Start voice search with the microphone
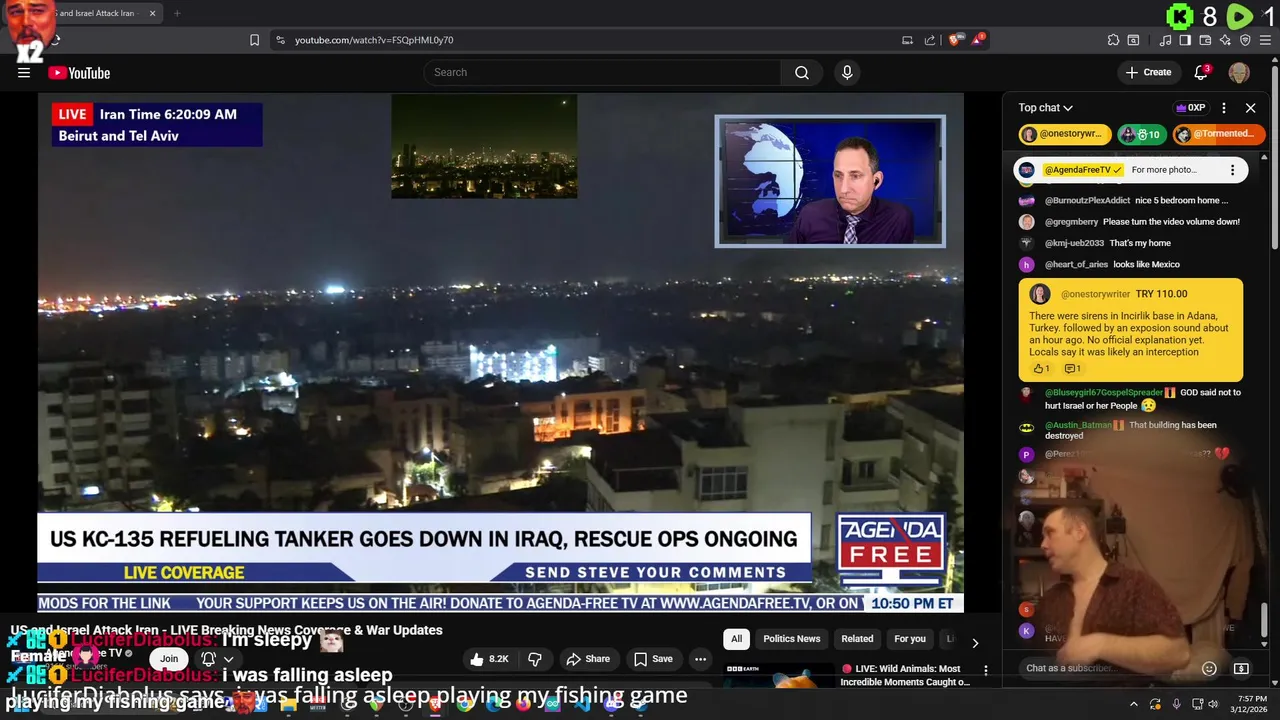This screenshot has width=1280, height=720. coord(847,72)
